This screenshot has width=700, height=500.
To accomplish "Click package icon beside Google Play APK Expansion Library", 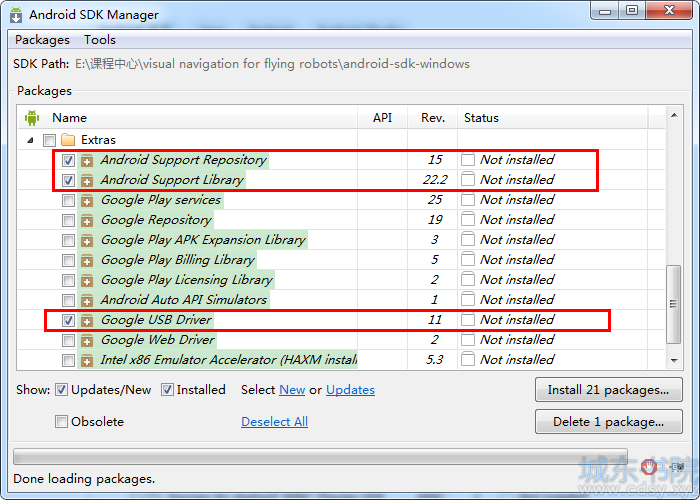I will tap(87, 241).
